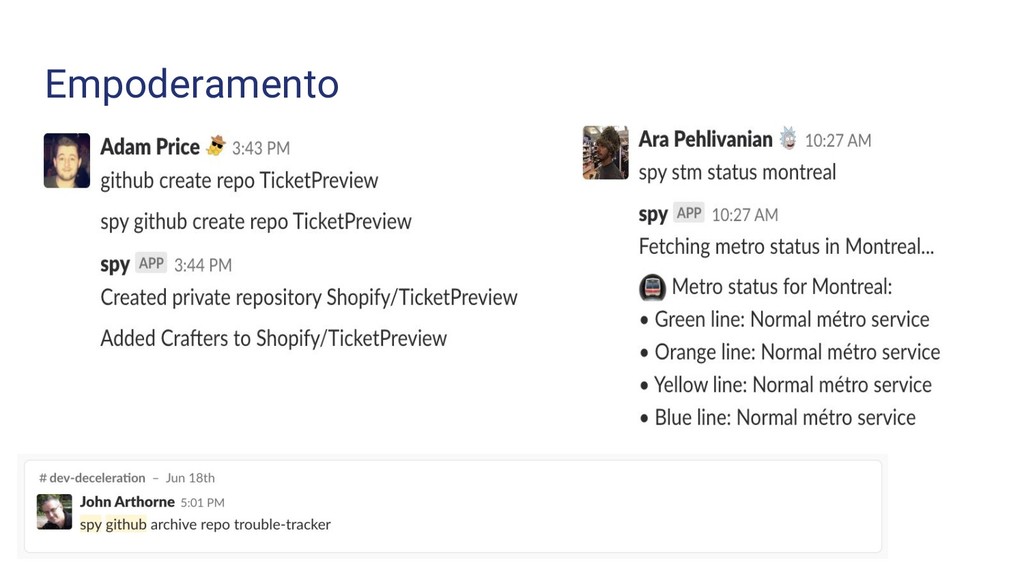
Task: Open John Arthorne's user name
Action: [x=127, y=502]
